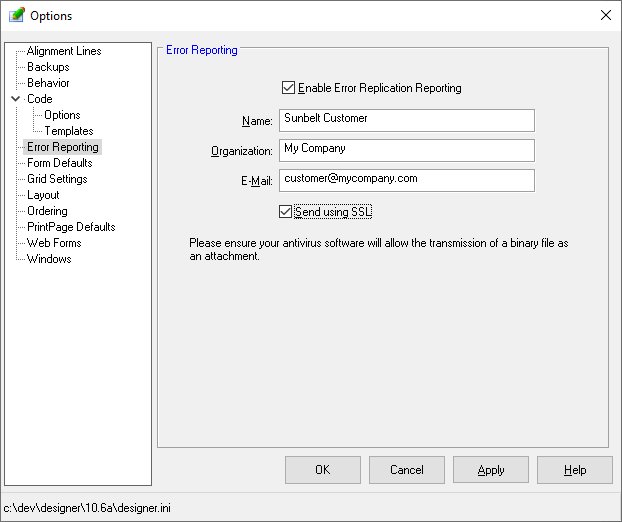The width and height of the screenshot is (622, 522).
Task: Collapse the Code tree node
Action: 15,99
